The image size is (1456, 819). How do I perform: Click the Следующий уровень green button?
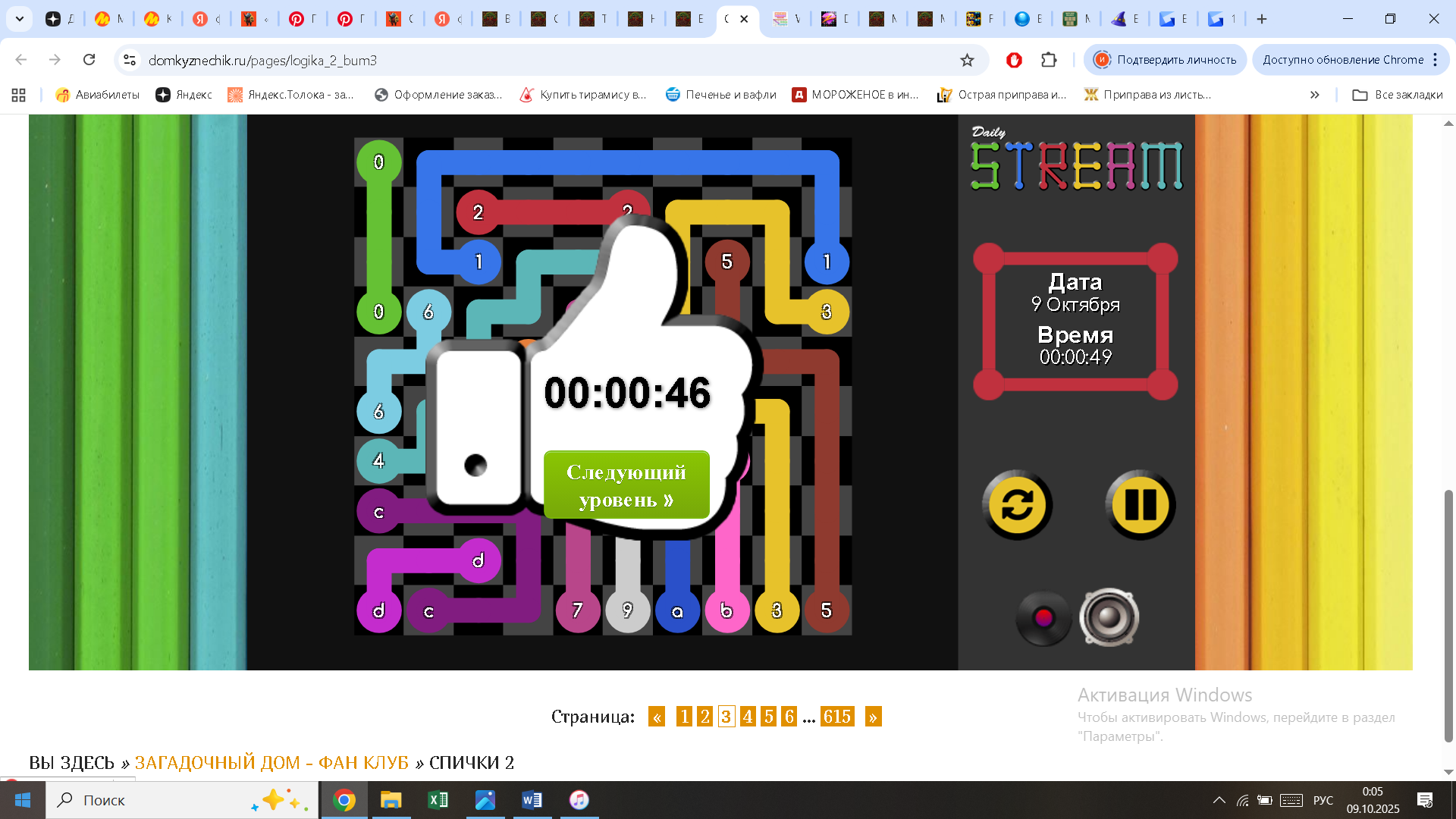(x=626, y=485)
